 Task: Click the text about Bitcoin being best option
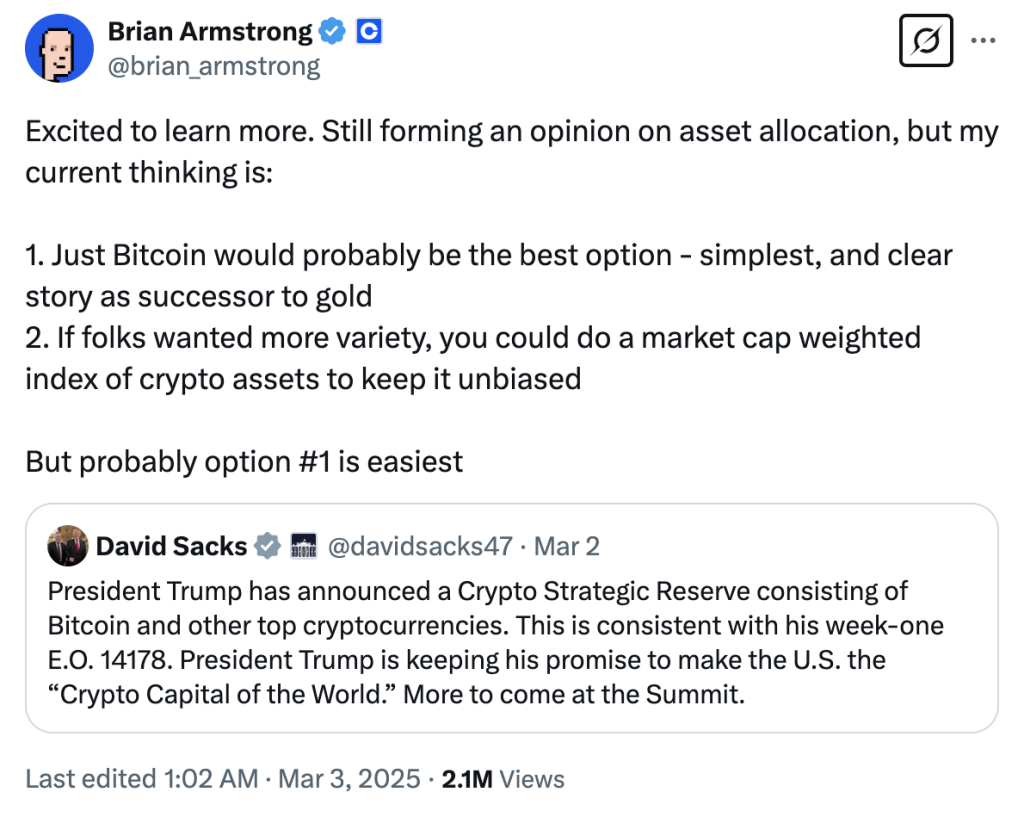click(x=488, y=275)
